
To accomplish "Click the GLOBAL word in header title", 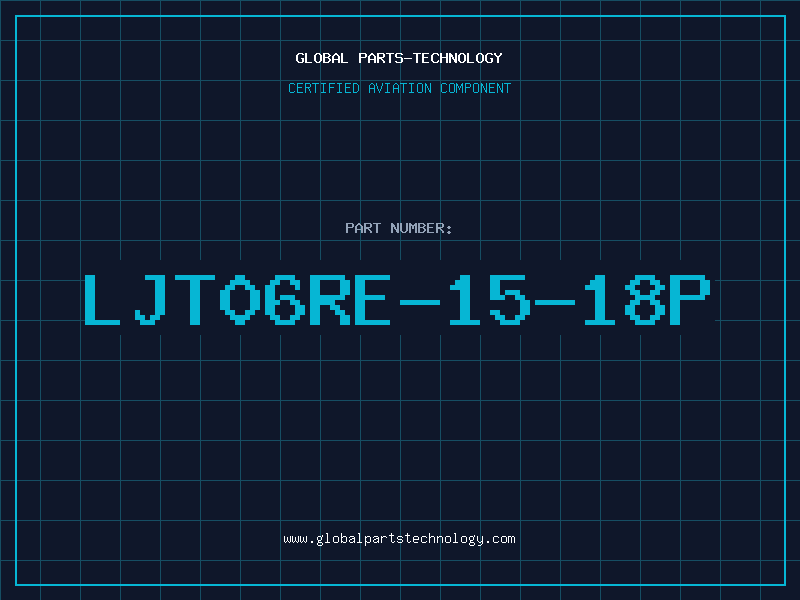I will pos(322,58).
